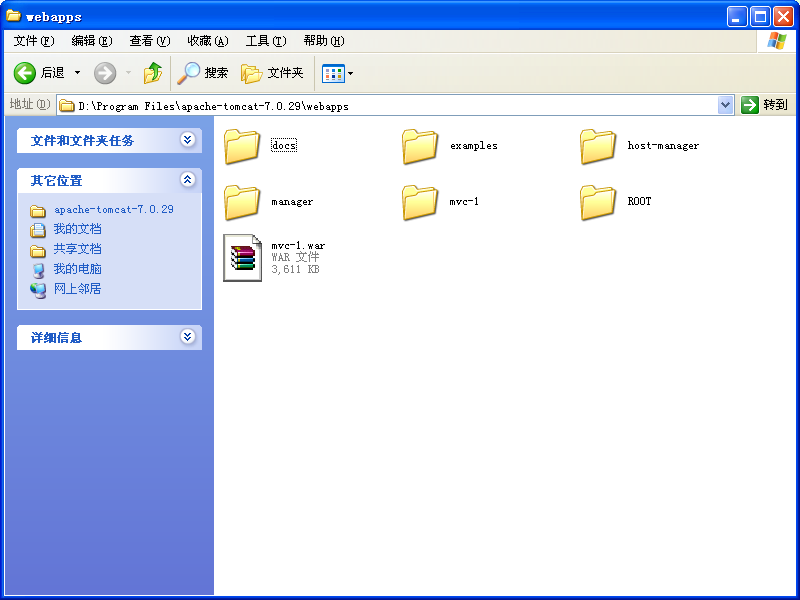The width and height of the screenshot is (800, 600).
Task: Collapse the 其它位置 panel
Action: 188,180
